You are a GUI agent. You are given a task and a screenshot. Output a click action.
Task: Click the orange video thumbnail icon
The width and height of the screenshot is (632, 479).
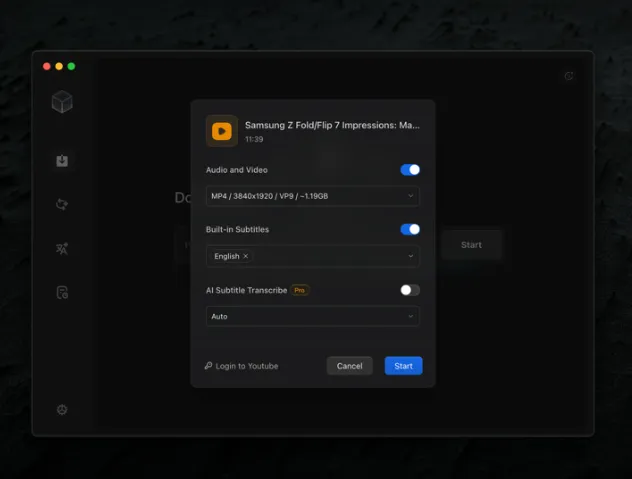[x=221, y=131]
